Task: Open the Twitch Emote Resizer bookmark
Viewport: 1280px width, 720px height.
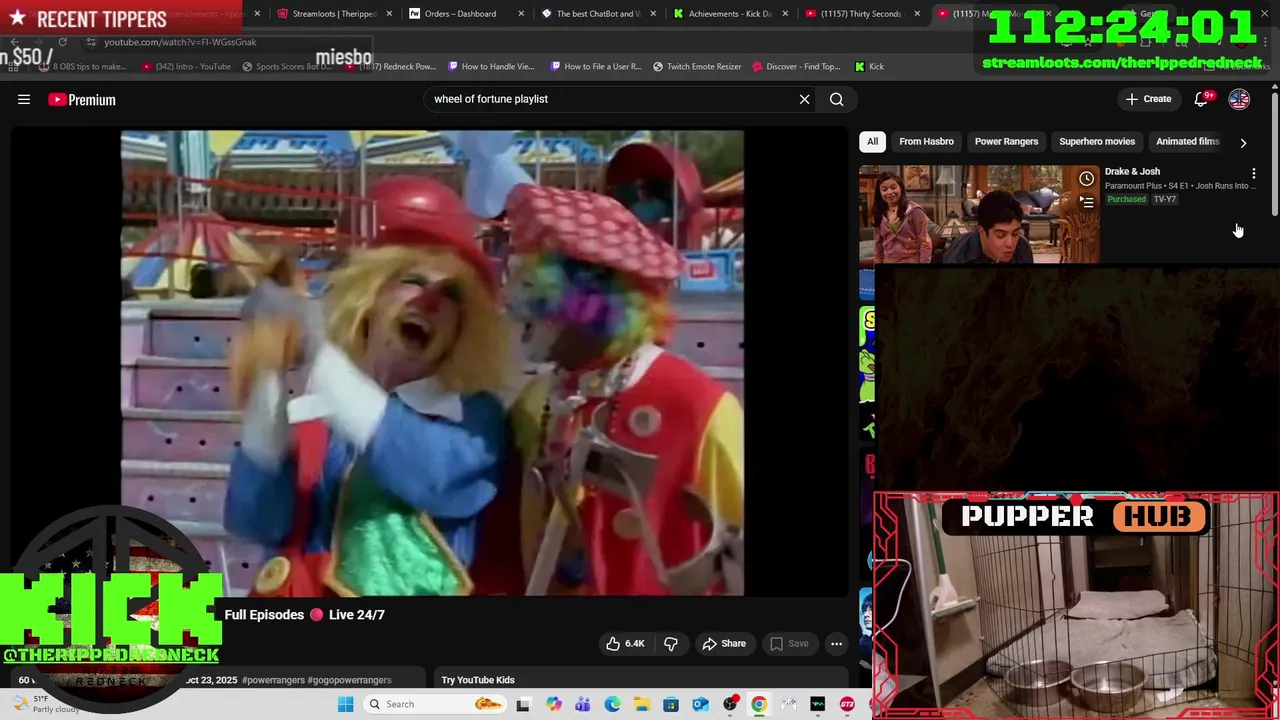Action: tap(697, 66)
